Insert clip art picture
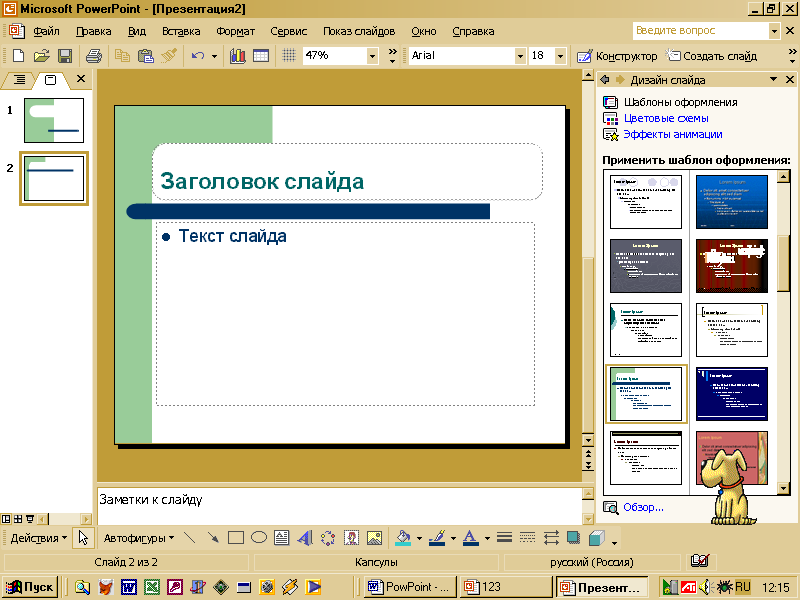Viewport: 800px width, 600px height. tap(351, 538)
